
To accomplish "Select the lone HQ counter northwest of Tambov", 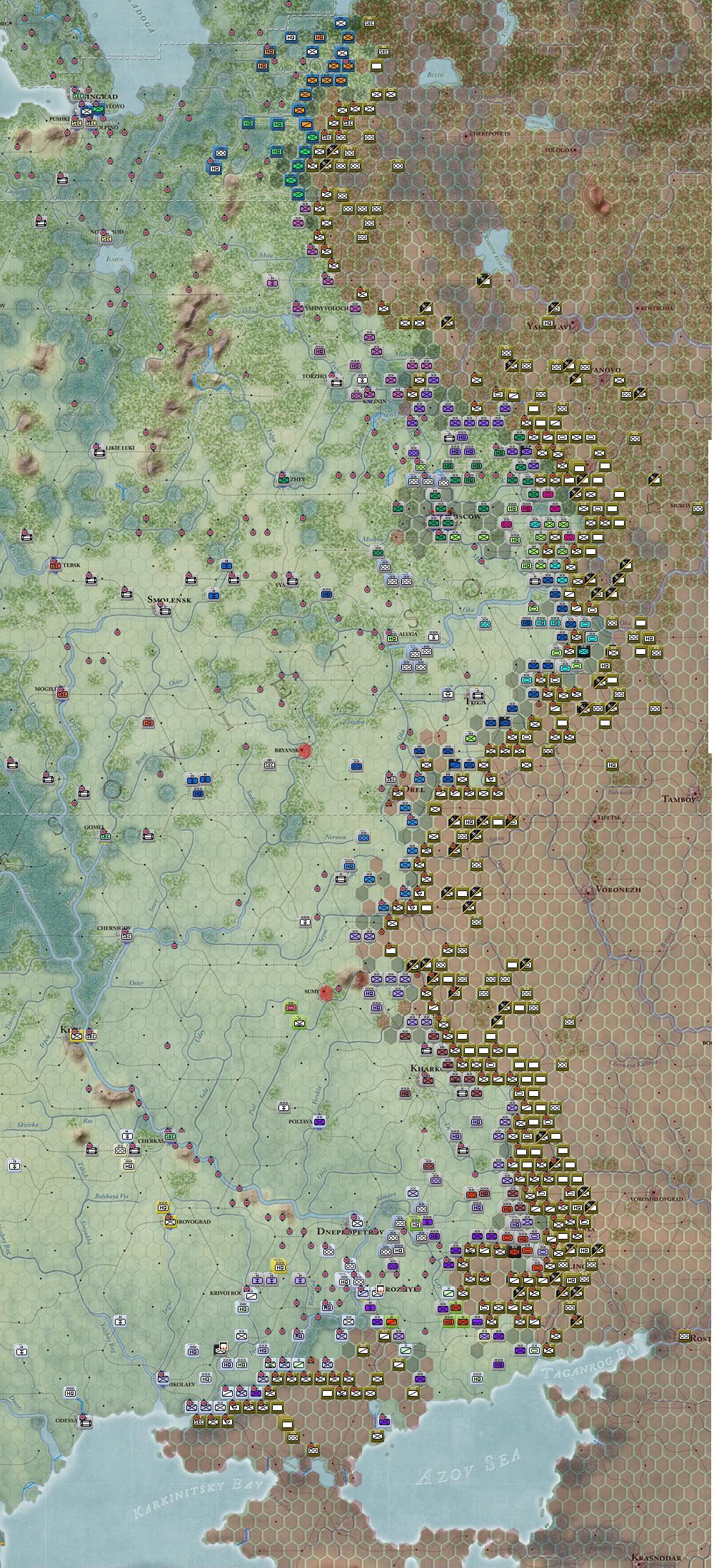I will [x=613, y=765].
